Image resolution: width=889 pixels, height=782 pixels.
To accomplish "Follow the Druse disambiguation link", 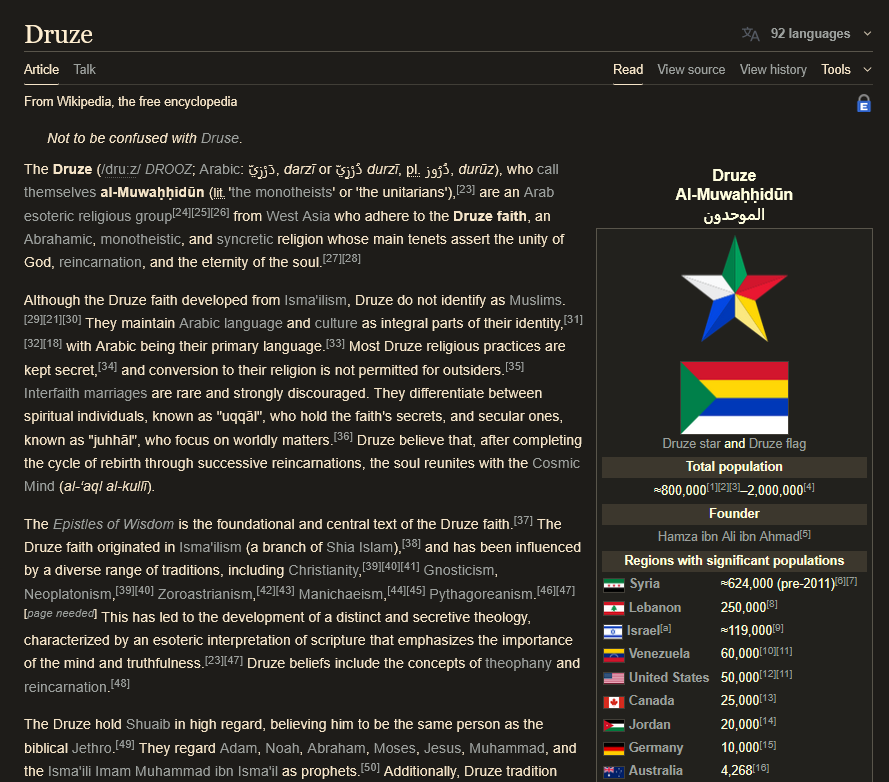I will [220, 138].
